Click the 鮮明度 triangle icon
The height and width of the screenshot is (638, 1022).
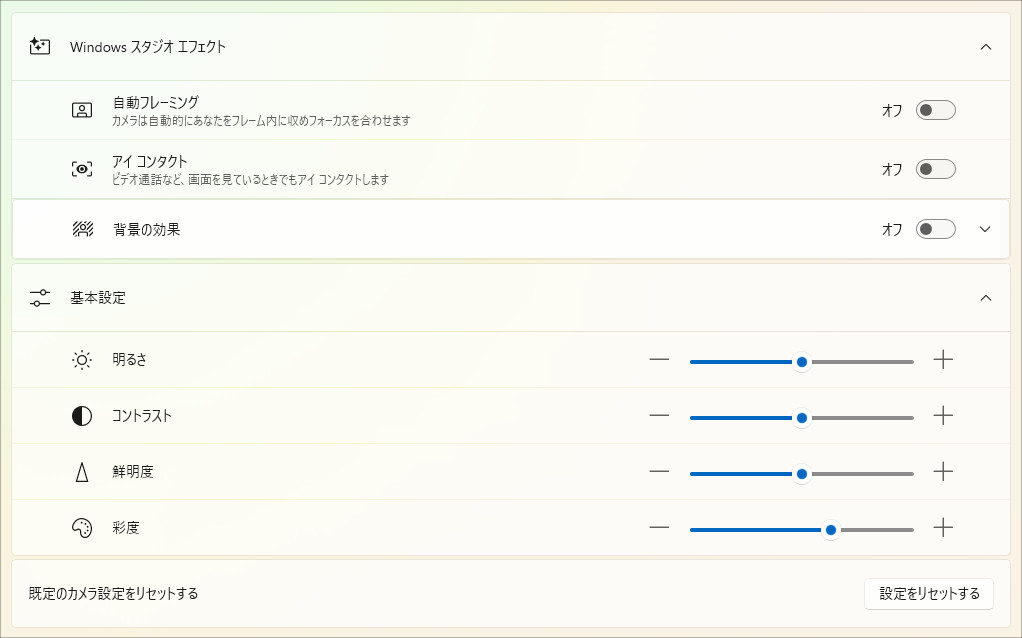coord(82,471)
